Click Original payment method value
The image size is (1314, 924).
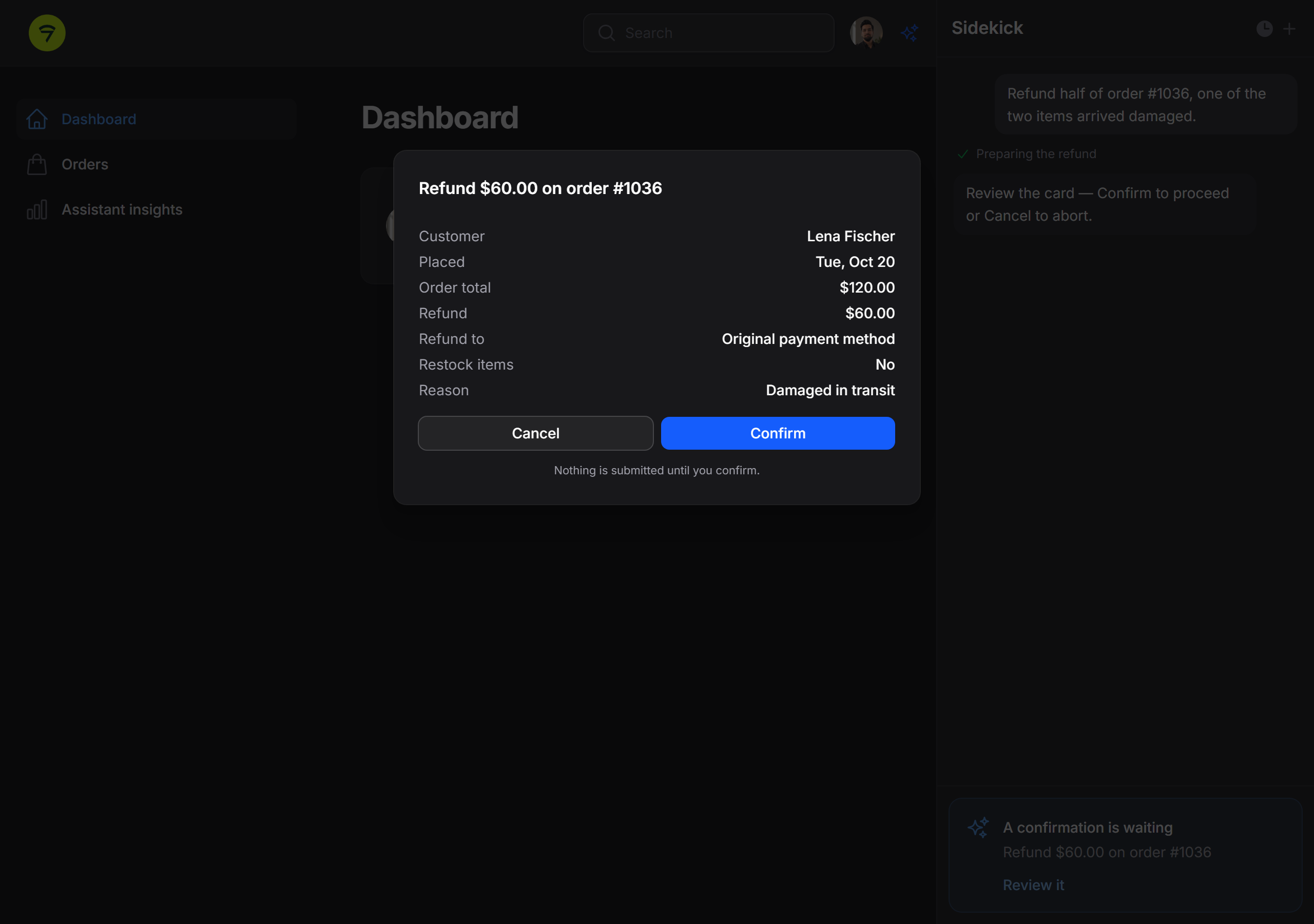point(808,339)
